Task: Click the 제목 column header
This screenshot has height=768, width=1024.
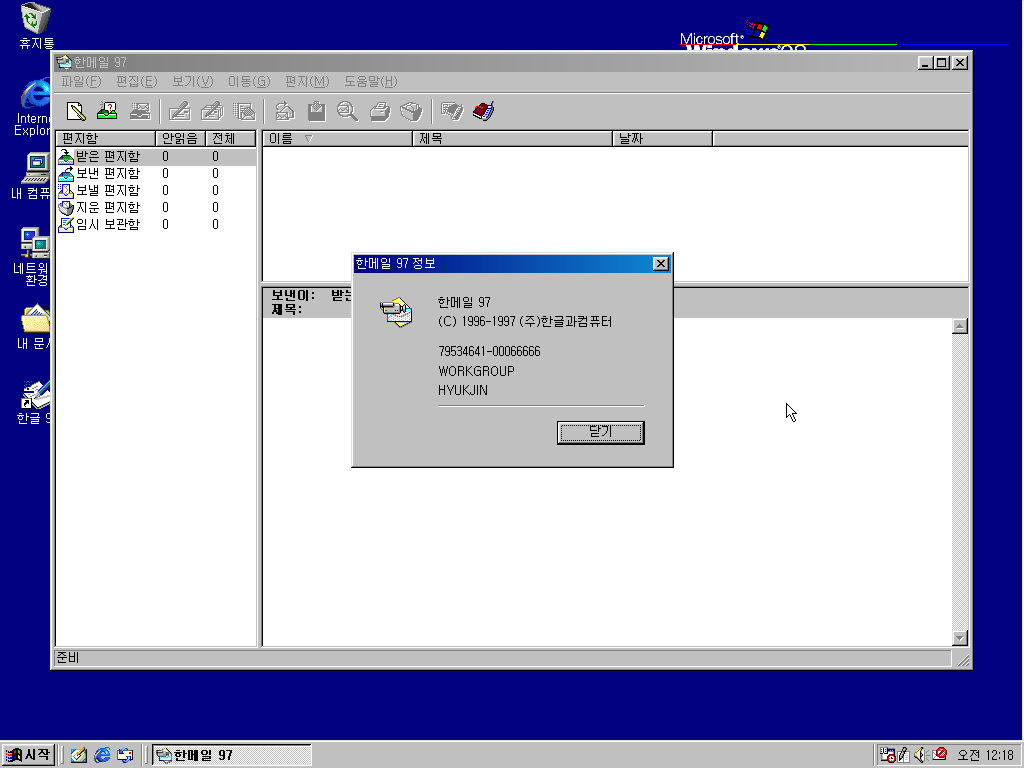Action: (x=513, y=138)
